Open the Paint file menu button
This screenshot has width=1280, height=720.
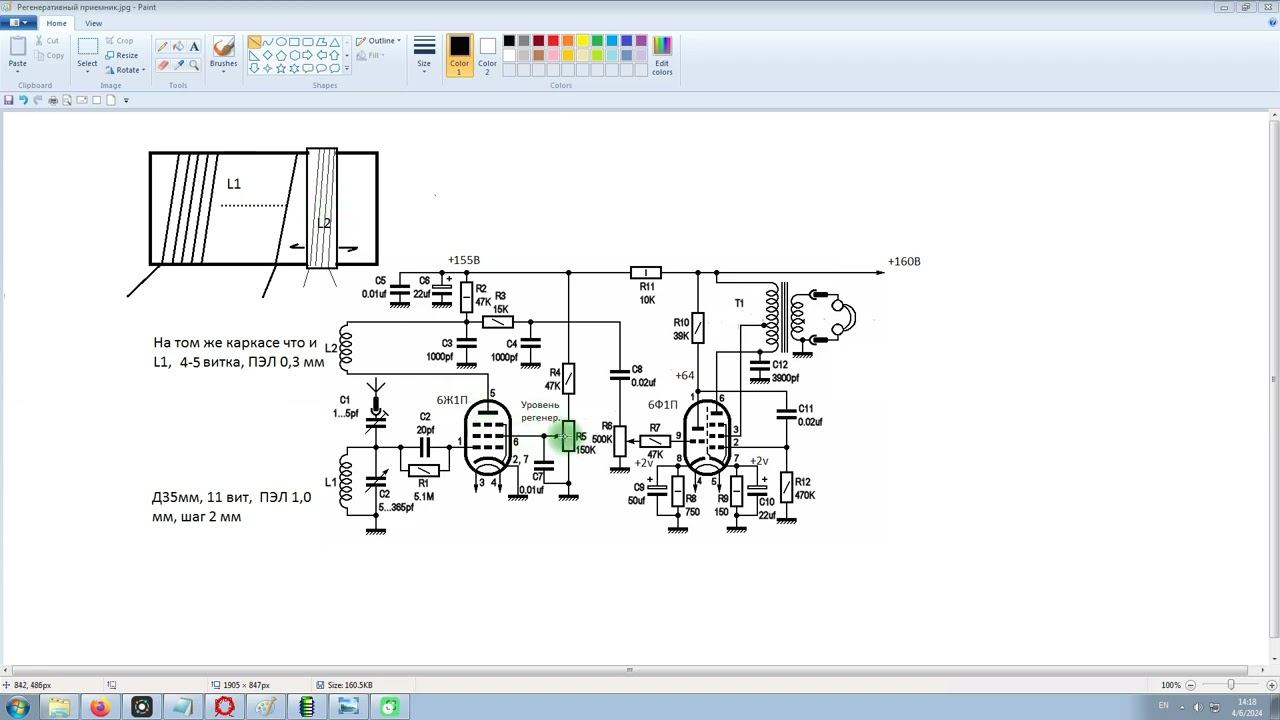(x=18, y=23)
